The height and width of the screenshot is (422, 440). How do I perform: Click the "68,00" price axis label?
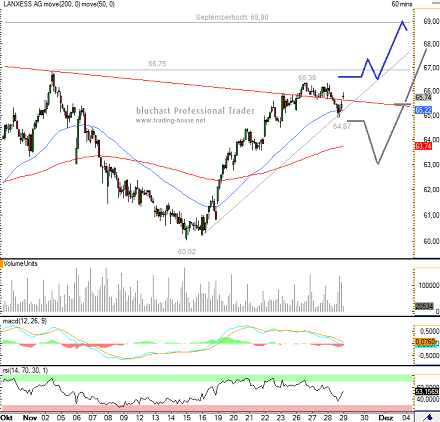click(x=431, y=44)
